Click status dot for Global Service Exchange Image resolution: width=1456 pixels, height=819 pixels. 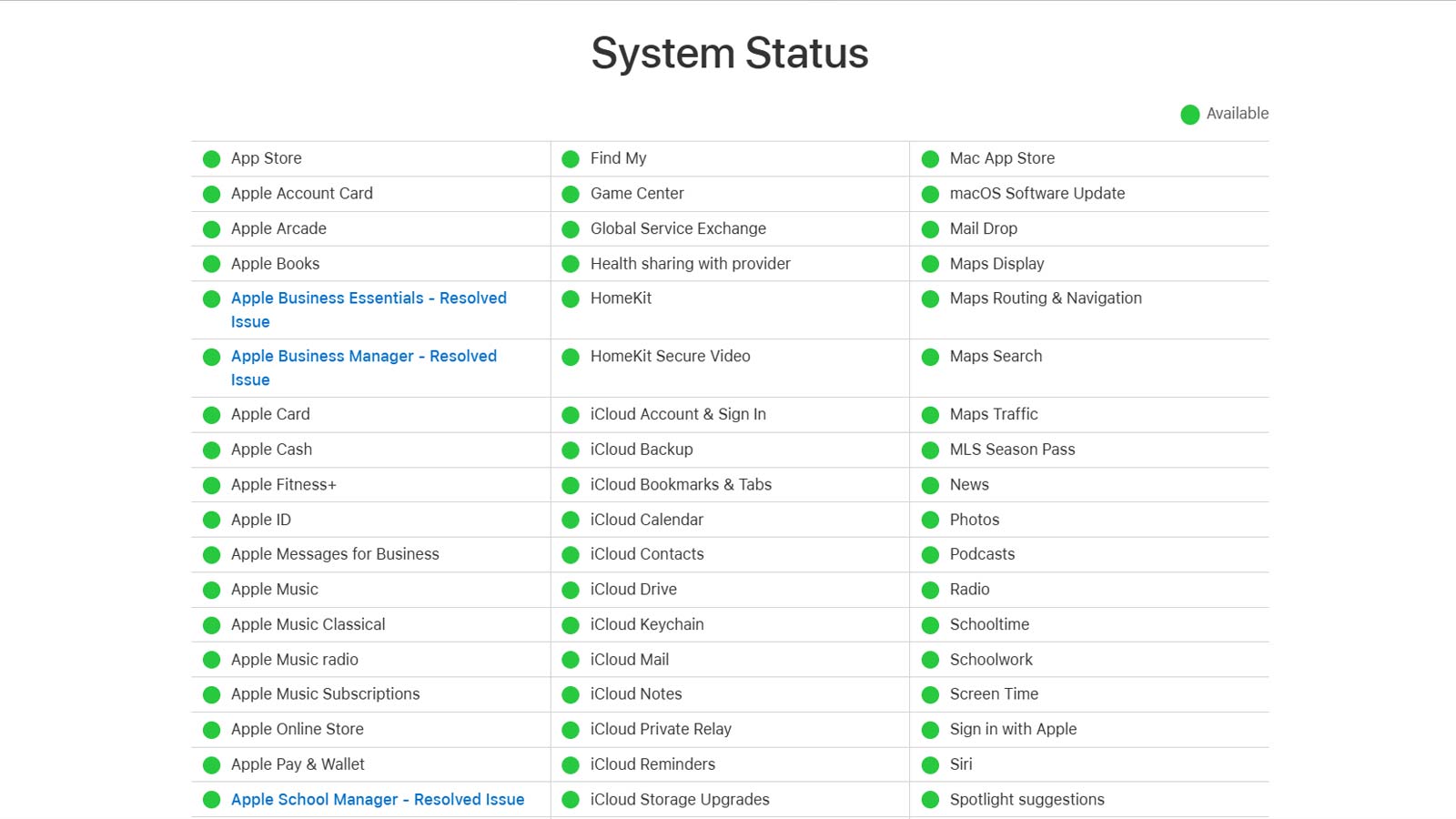click(571, 229)
